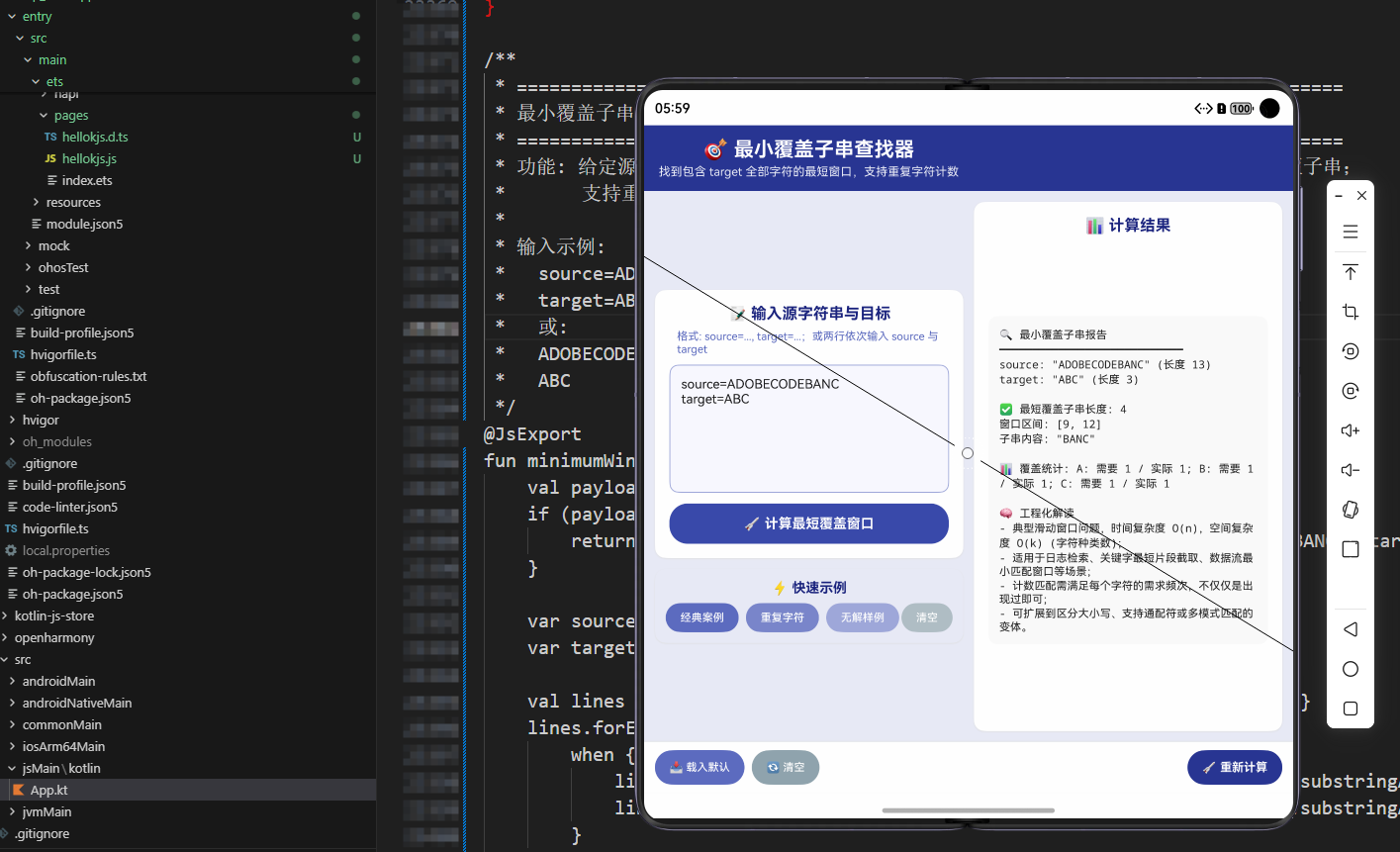Open oh-package-lock.json5 file
The width and height of the screenshot is (1400, 852).
click(87, 572)
